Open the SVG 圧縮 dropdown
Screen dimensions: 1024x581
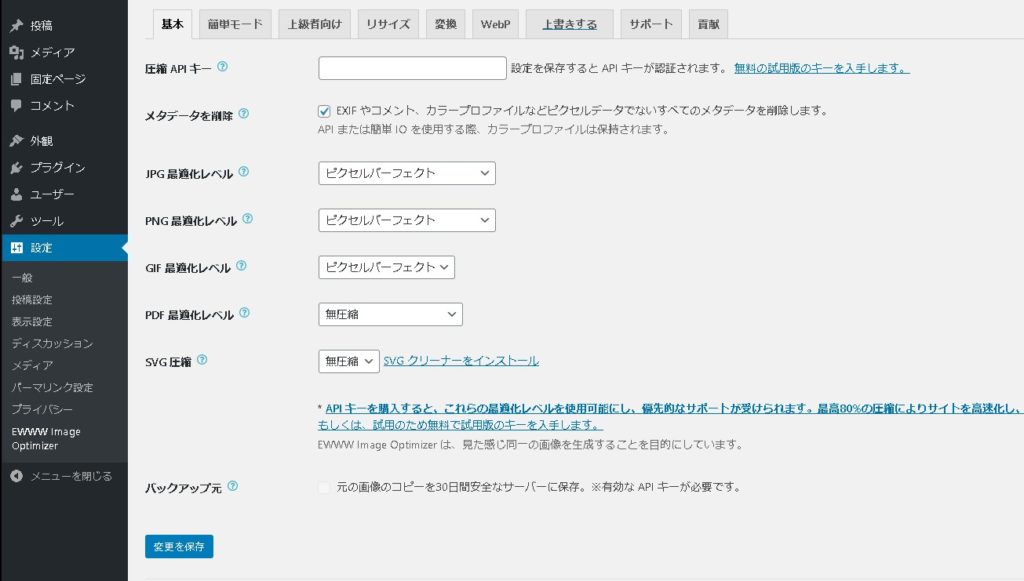[x=348, y=361]
